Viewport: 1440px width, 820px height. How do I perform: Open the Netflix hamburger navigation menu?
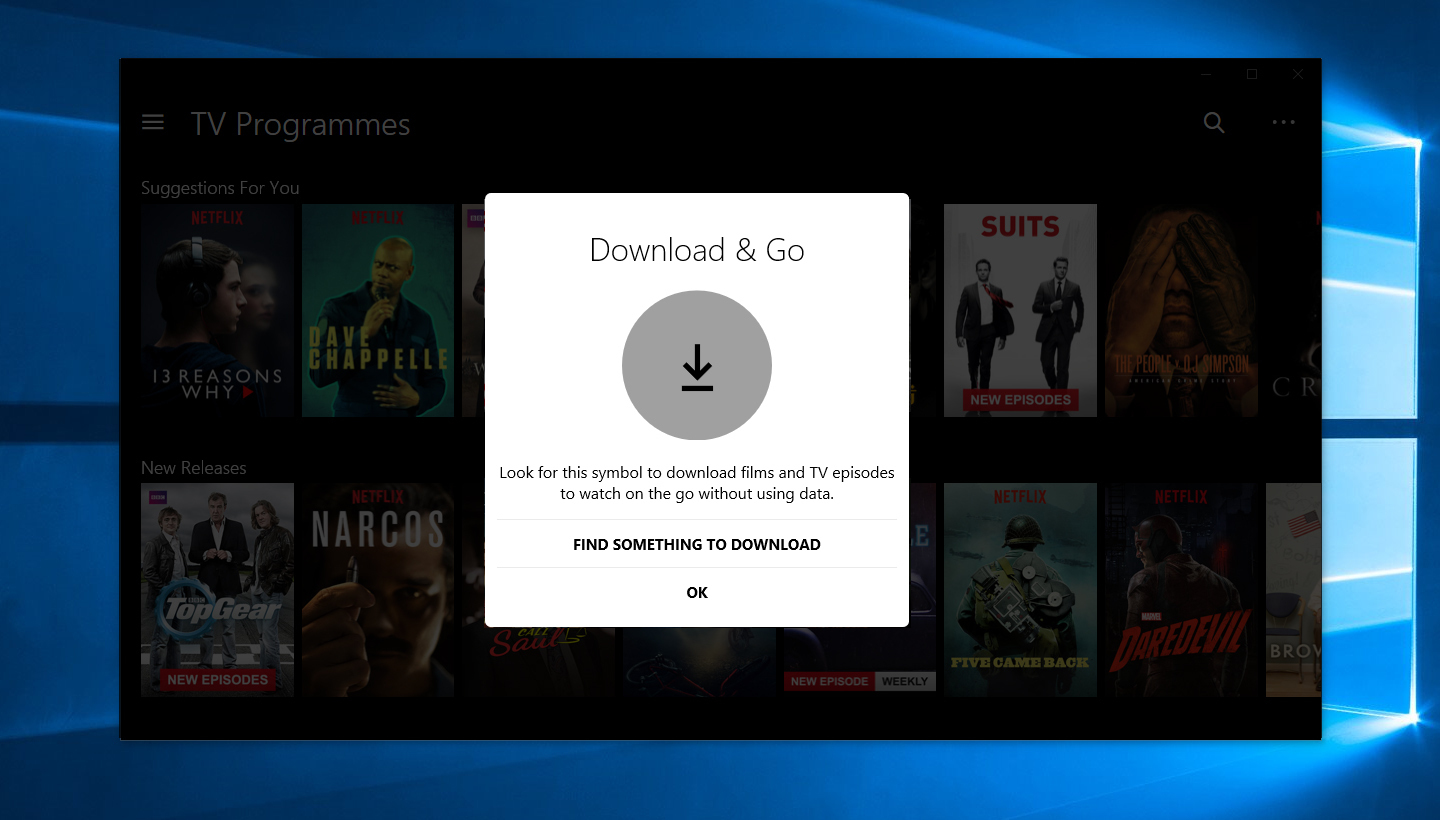click(152, 121)
